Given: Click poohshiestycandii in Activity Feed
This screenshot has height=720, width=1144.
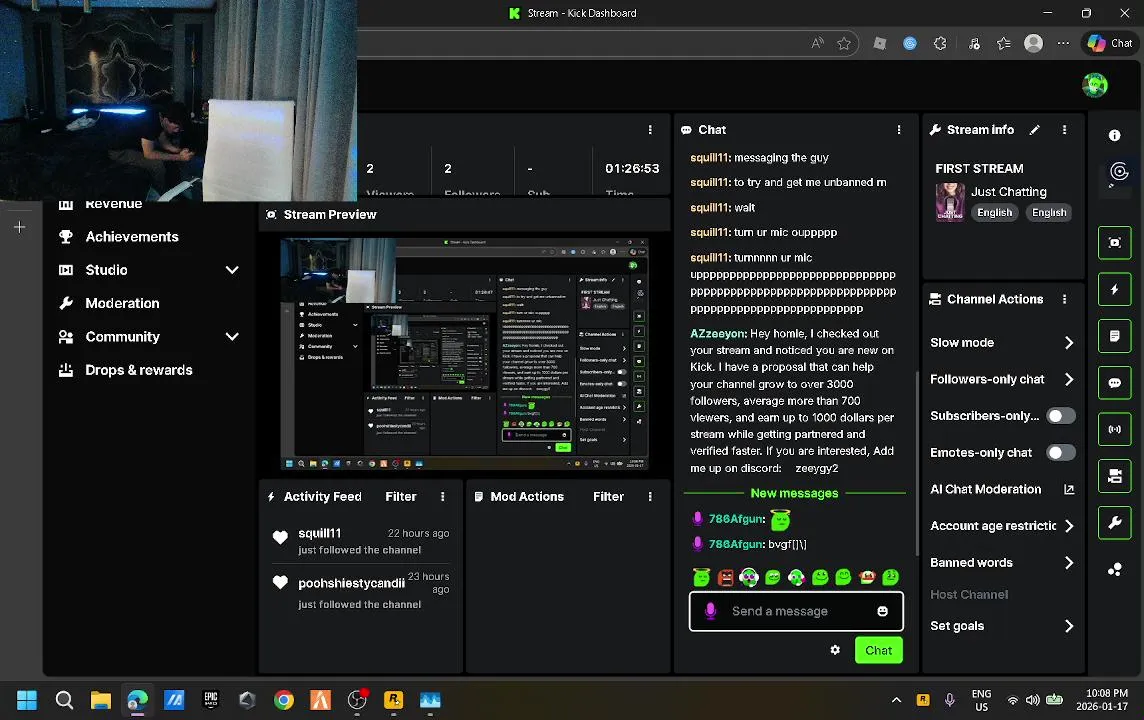Looking at the screenshot, I should 351,584.
